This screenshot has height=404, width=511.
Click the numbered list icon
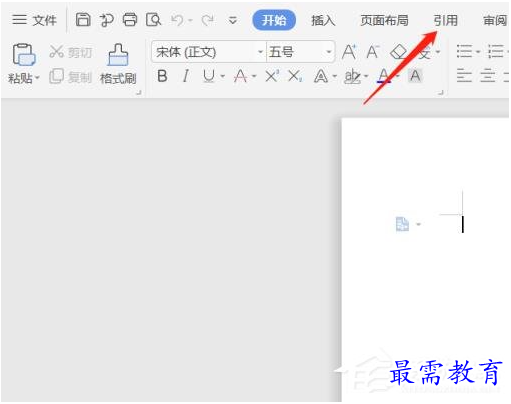tap(496, 52)
